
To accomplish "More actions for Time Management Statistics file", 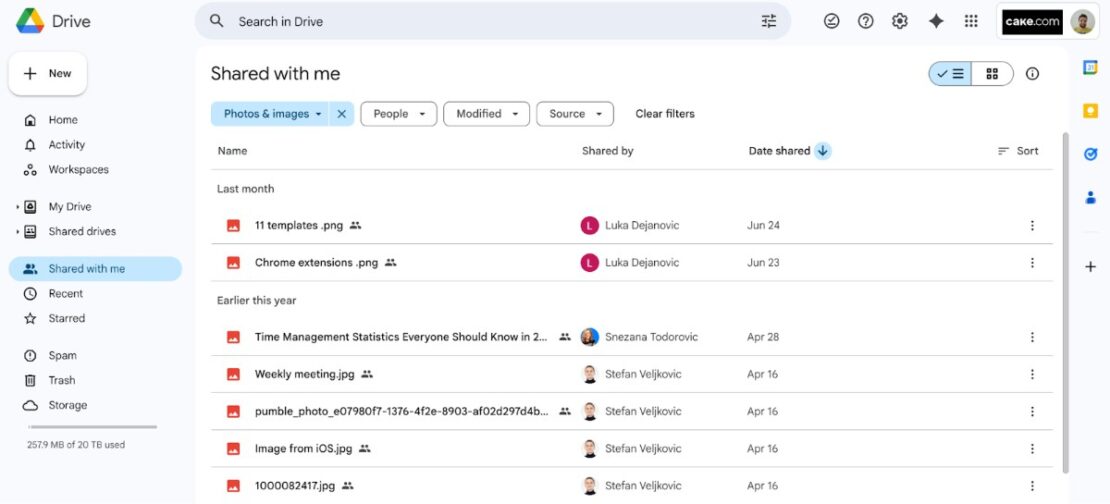I will [1032, 338].
